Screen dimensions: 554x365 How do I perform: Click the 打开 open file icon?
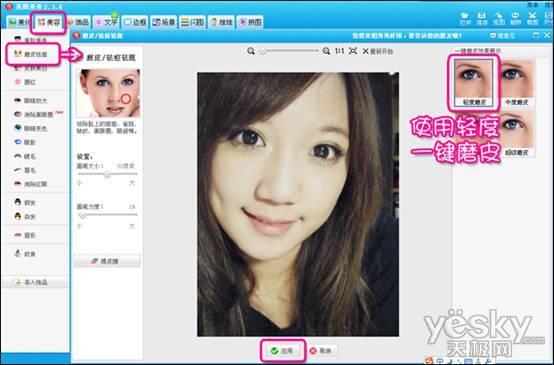point(465,18)
